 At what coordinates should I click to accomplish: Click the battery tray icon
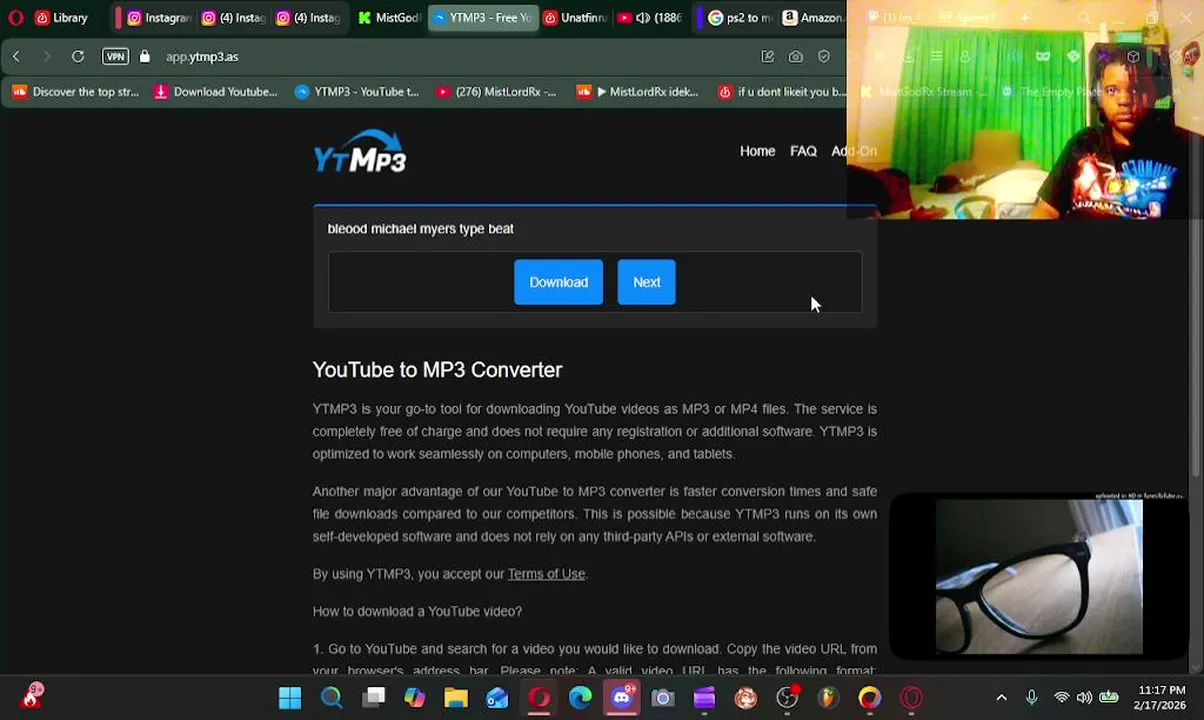1109,698
